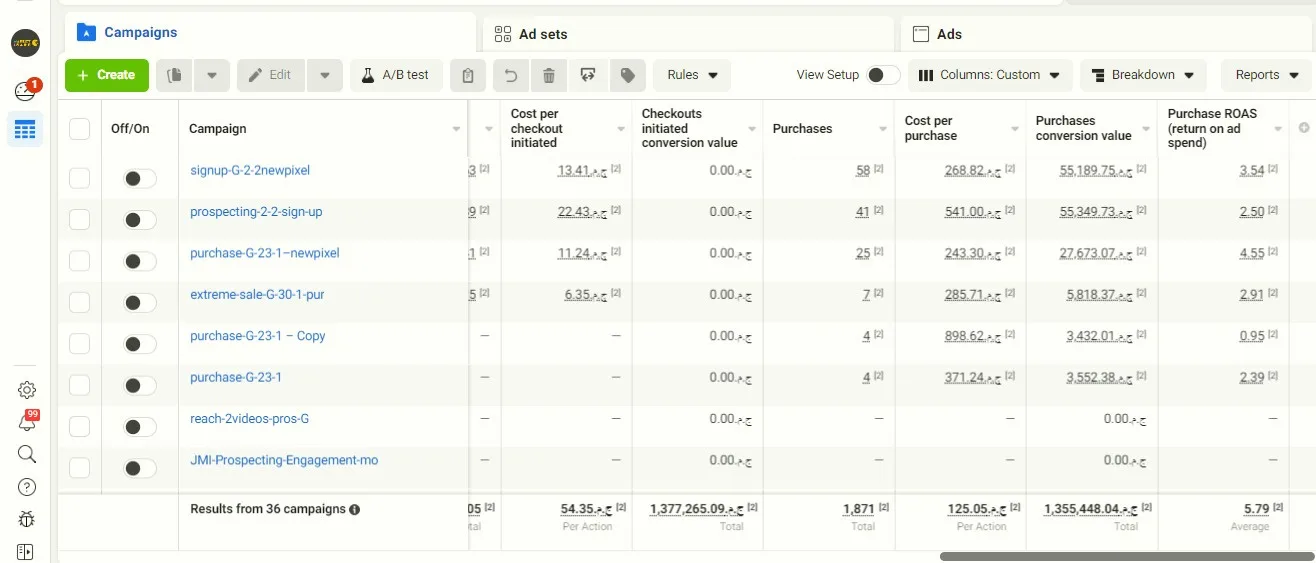Viewport: 1316px width, 563px height.
Task: Switch to the Ad sets tab
Action: click(x=688, y=33)
